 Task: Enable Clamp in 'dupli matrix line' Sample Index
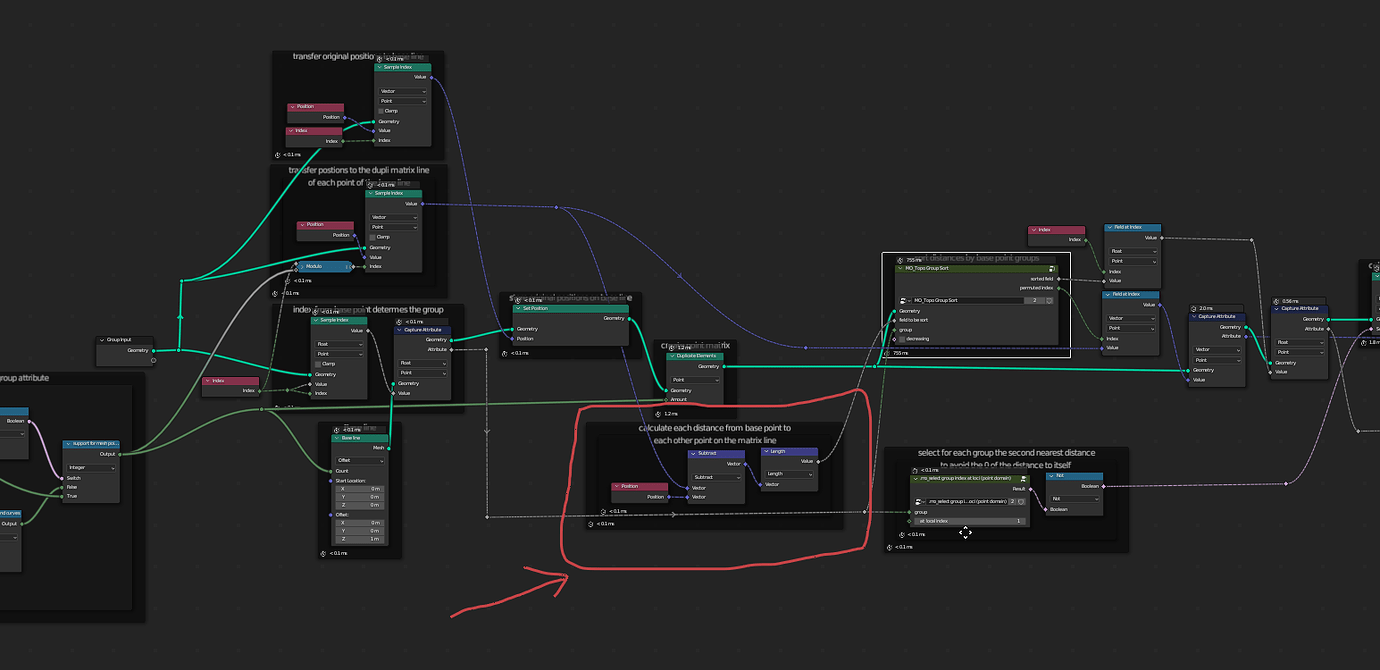[x=373, y=237]
